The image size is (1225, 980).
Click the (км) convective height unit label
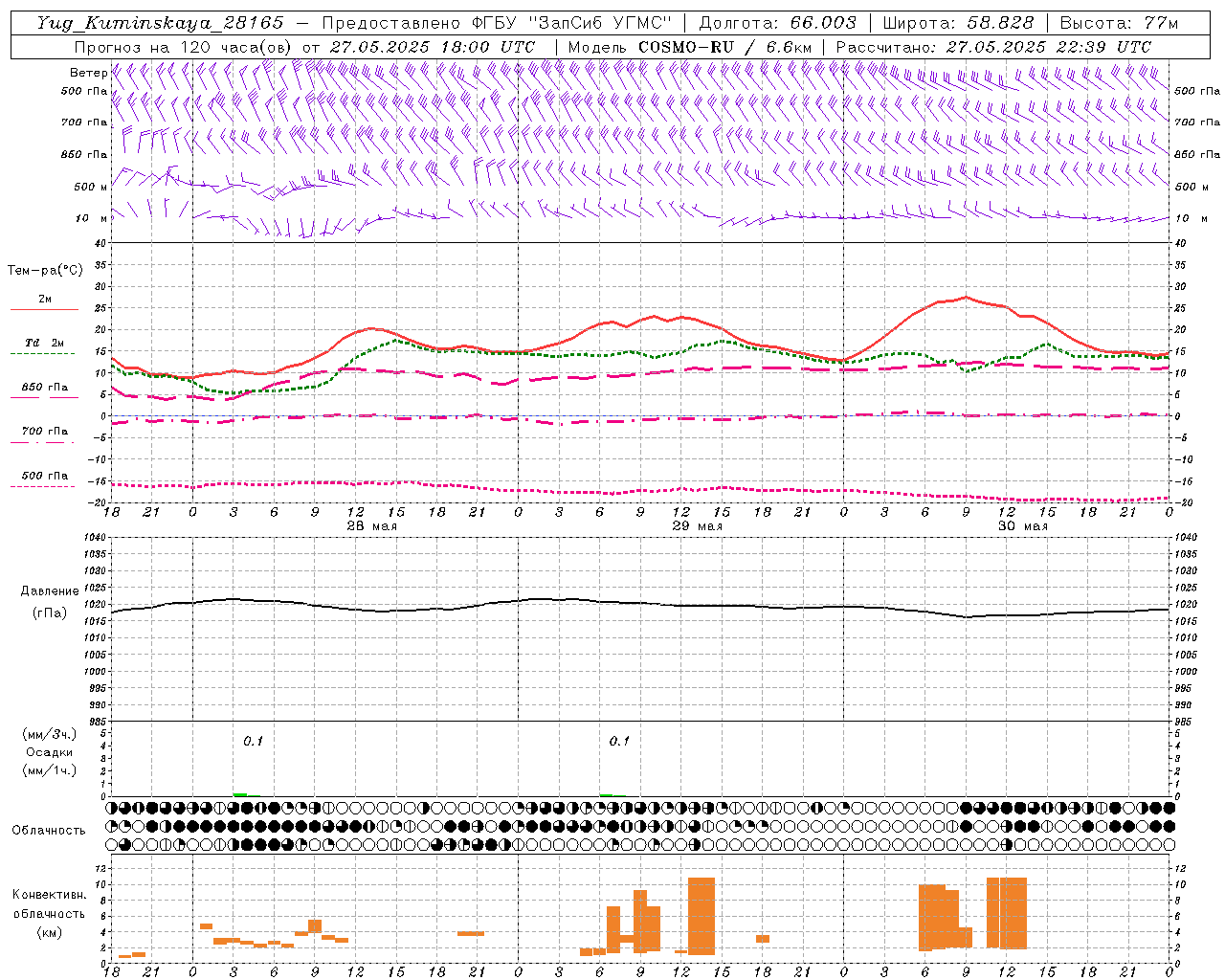tap(49, 932)
